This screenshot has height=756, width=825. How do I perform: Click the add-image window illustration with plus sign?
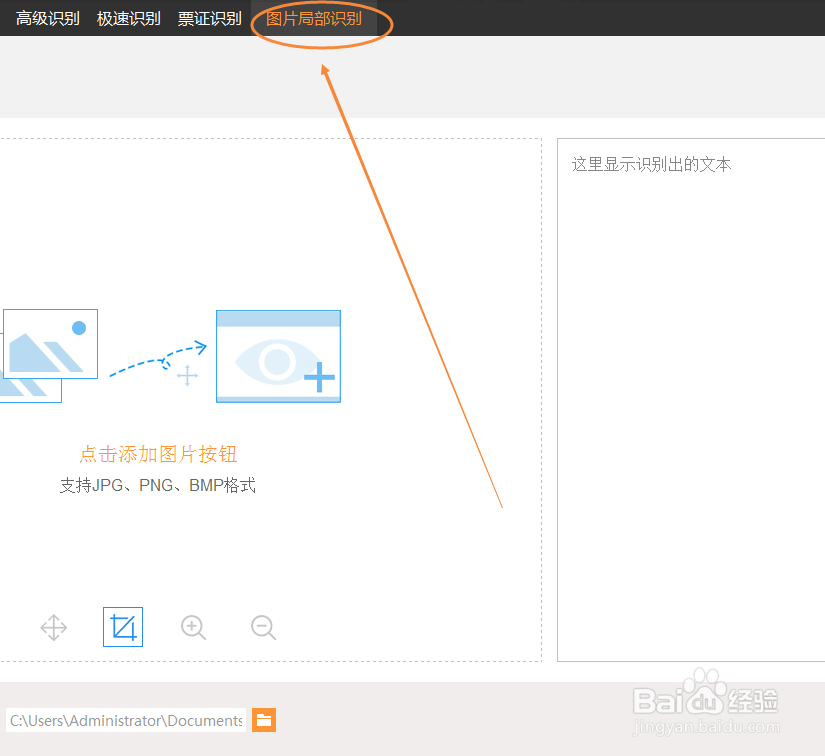(x=278, y=356)
